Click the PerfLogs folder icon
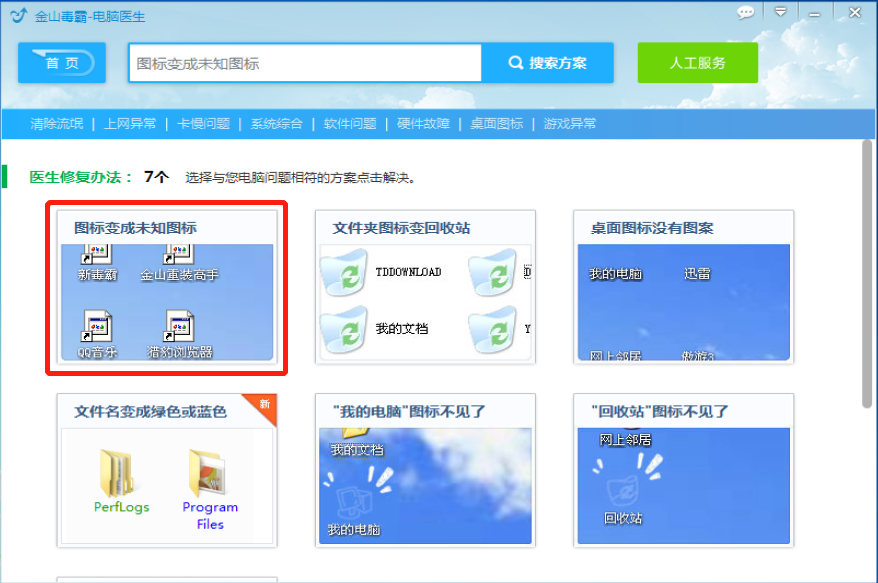The height and width of the screenshot is (583, 878). coord(117,473)
